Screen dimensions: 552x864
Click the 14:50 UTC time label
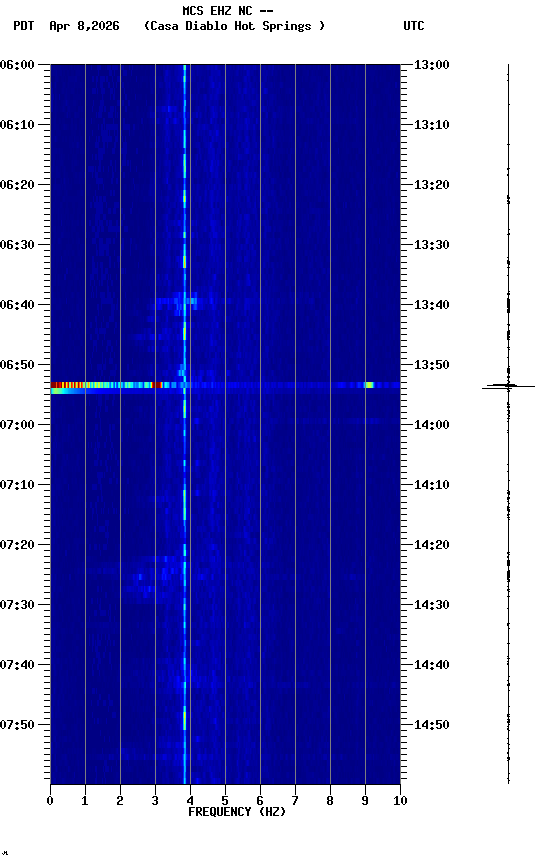[x=432, y=725]
